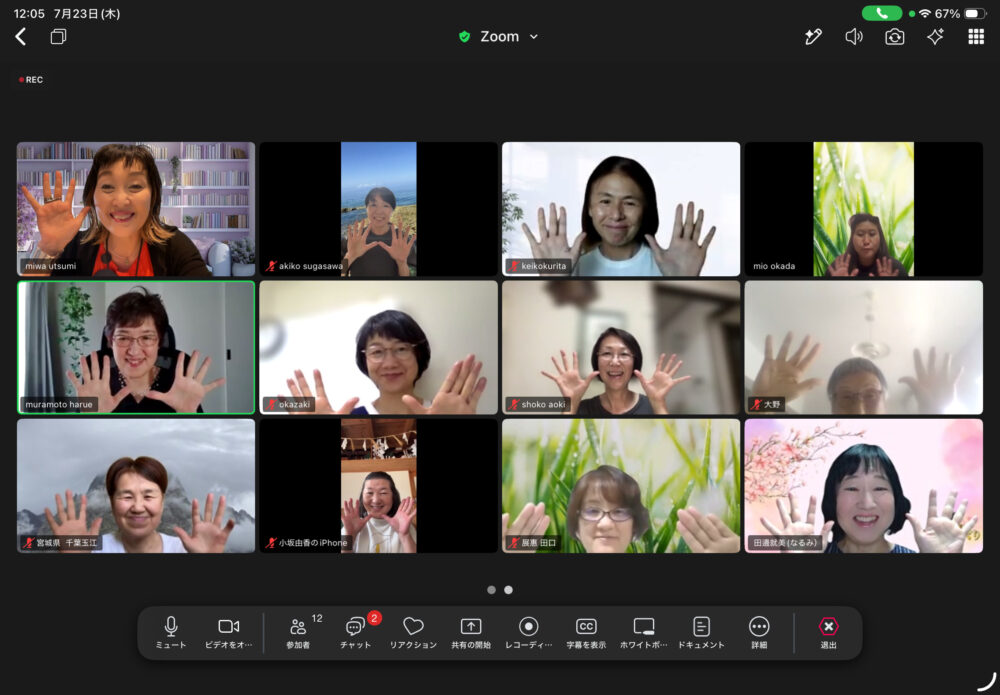Select muramoto harue video tile

click(x=136, y=348)
